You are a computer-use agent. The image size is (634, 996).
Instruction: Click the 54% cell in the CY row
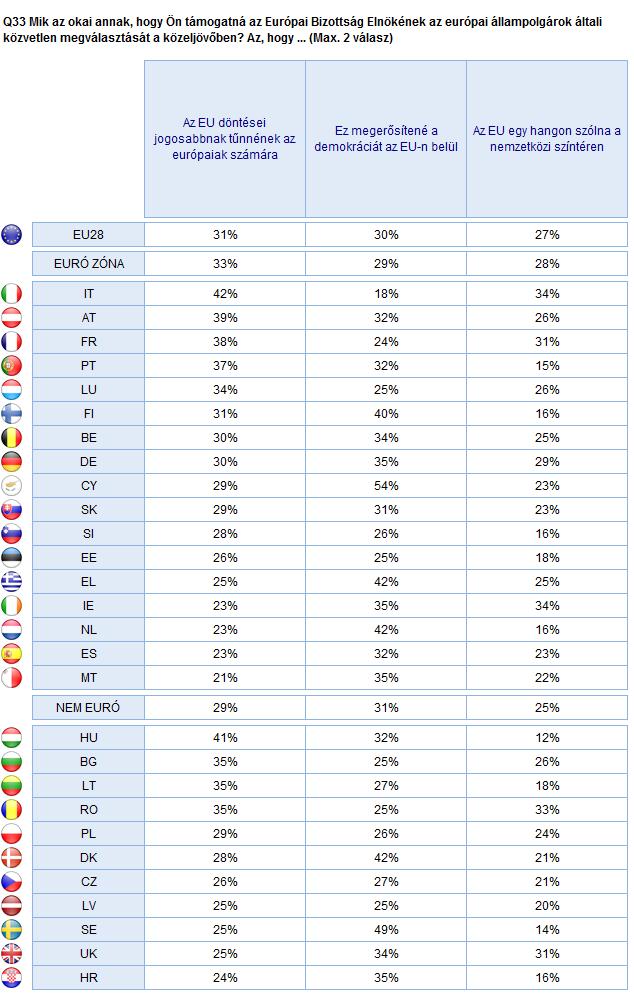click(x=386, y=486)
